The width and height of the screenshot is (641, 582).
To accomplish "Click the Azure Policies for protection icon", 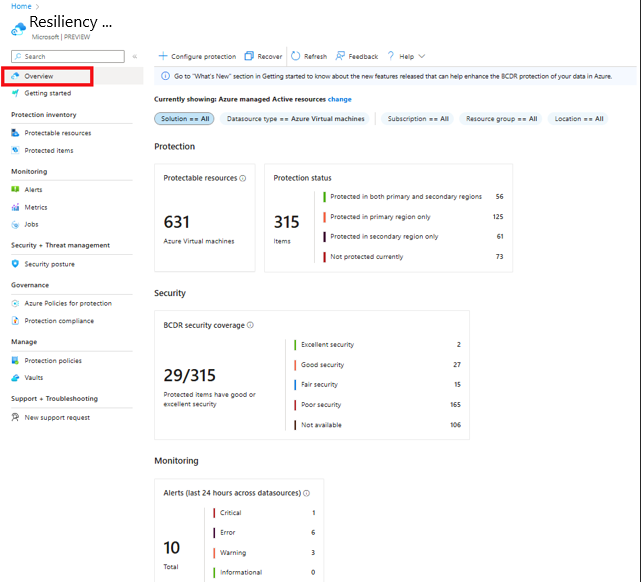I will (x=15, y=303).
